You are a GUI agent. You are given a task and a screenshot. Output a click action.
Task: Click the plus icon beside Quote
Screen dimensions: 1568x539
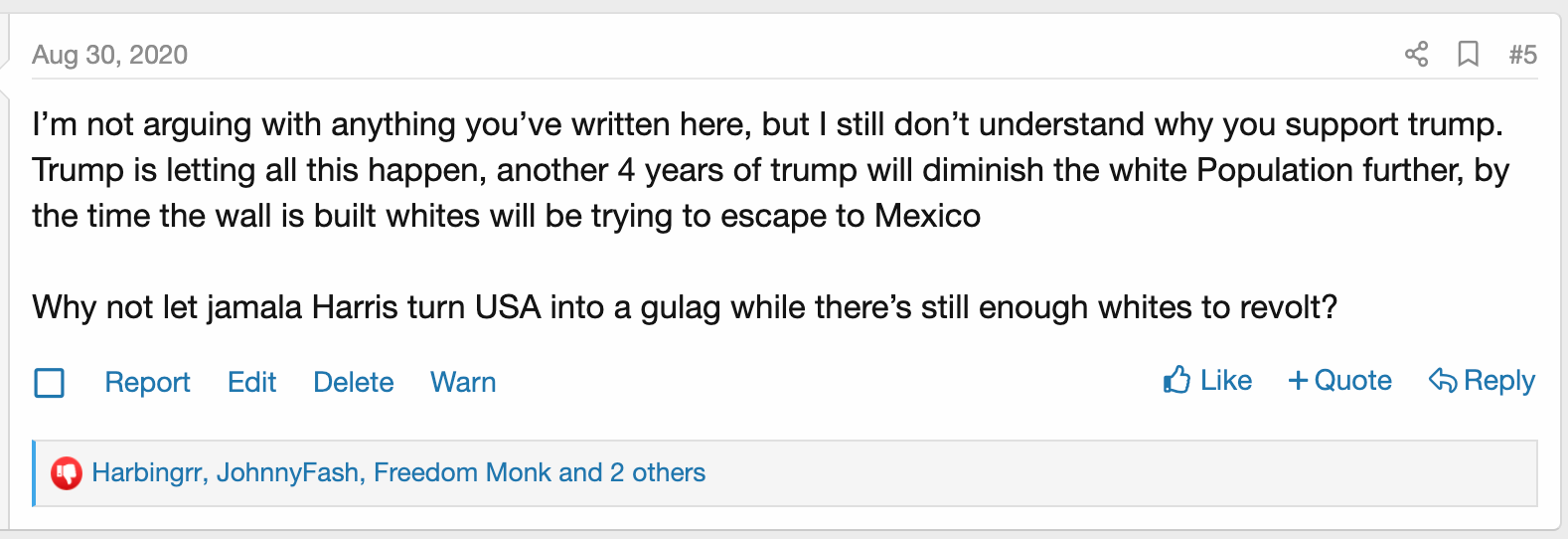[x=1298, y=380]
